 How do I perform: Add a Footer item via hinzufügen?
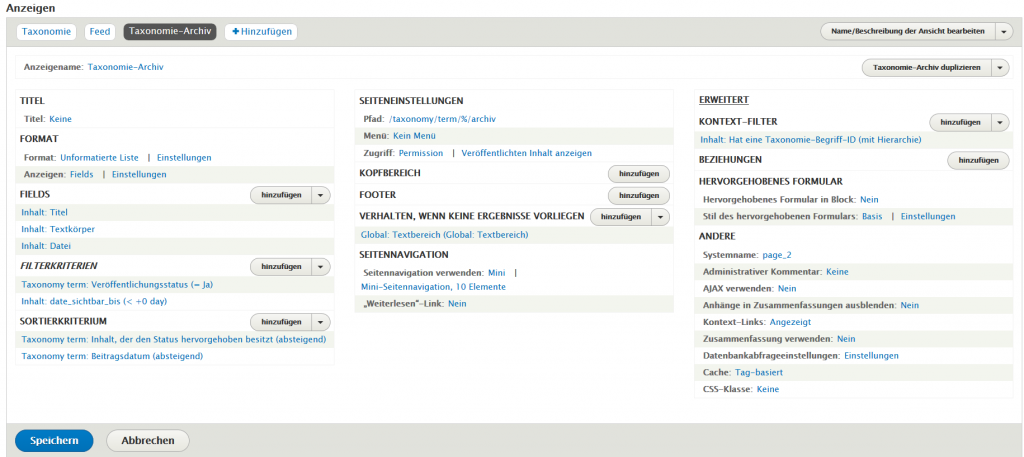(x=638, y=196)
